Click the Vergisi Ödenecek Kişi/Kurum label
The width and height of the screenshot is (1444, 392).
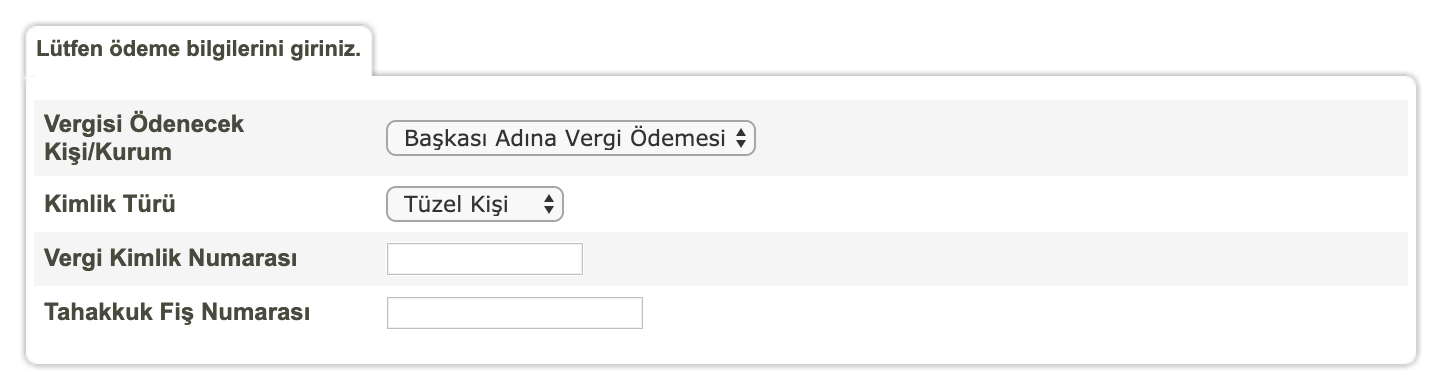(145, 139)
